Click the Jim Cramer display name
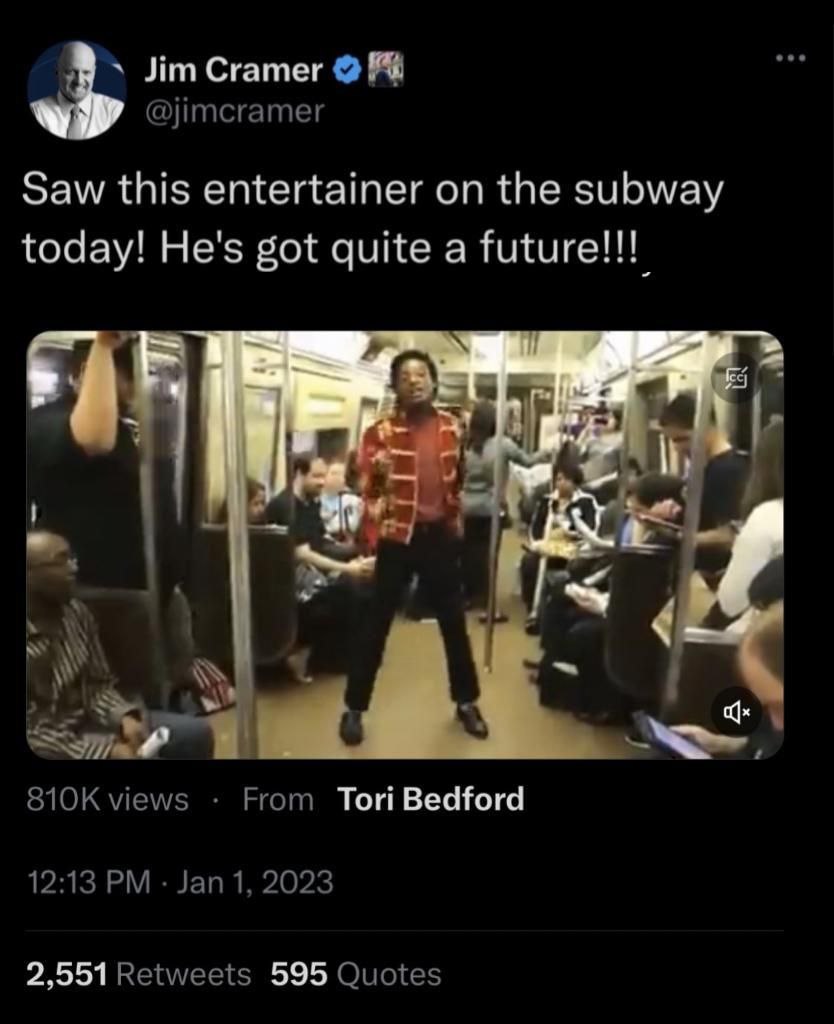 click(x=234, y=70)
